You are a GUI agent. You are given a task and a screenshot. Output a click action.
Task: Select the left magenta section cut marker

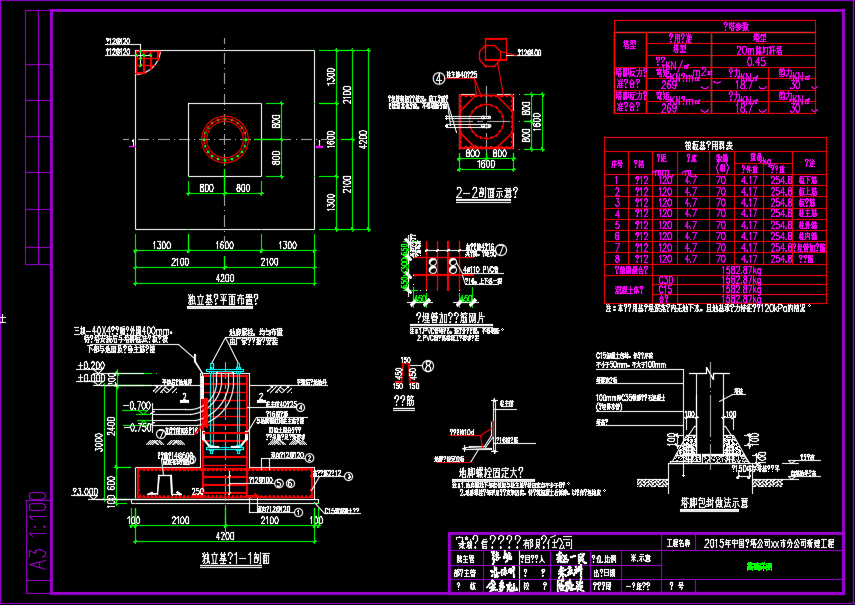click(133, 143)
